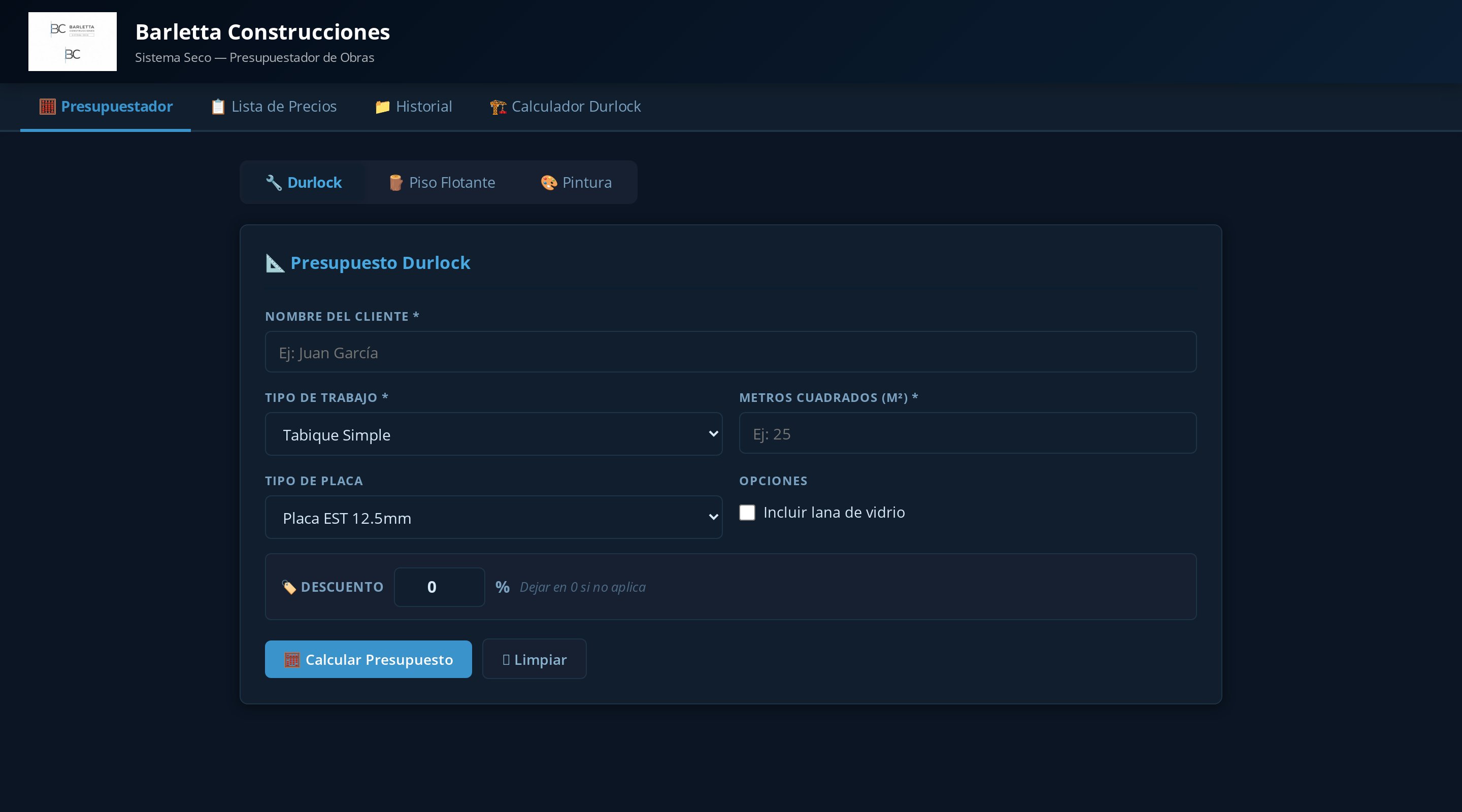Viewport: 1462px width, 812px height.
Task: Click the wood icon on Piso Flotante
Action: (395, 183)
